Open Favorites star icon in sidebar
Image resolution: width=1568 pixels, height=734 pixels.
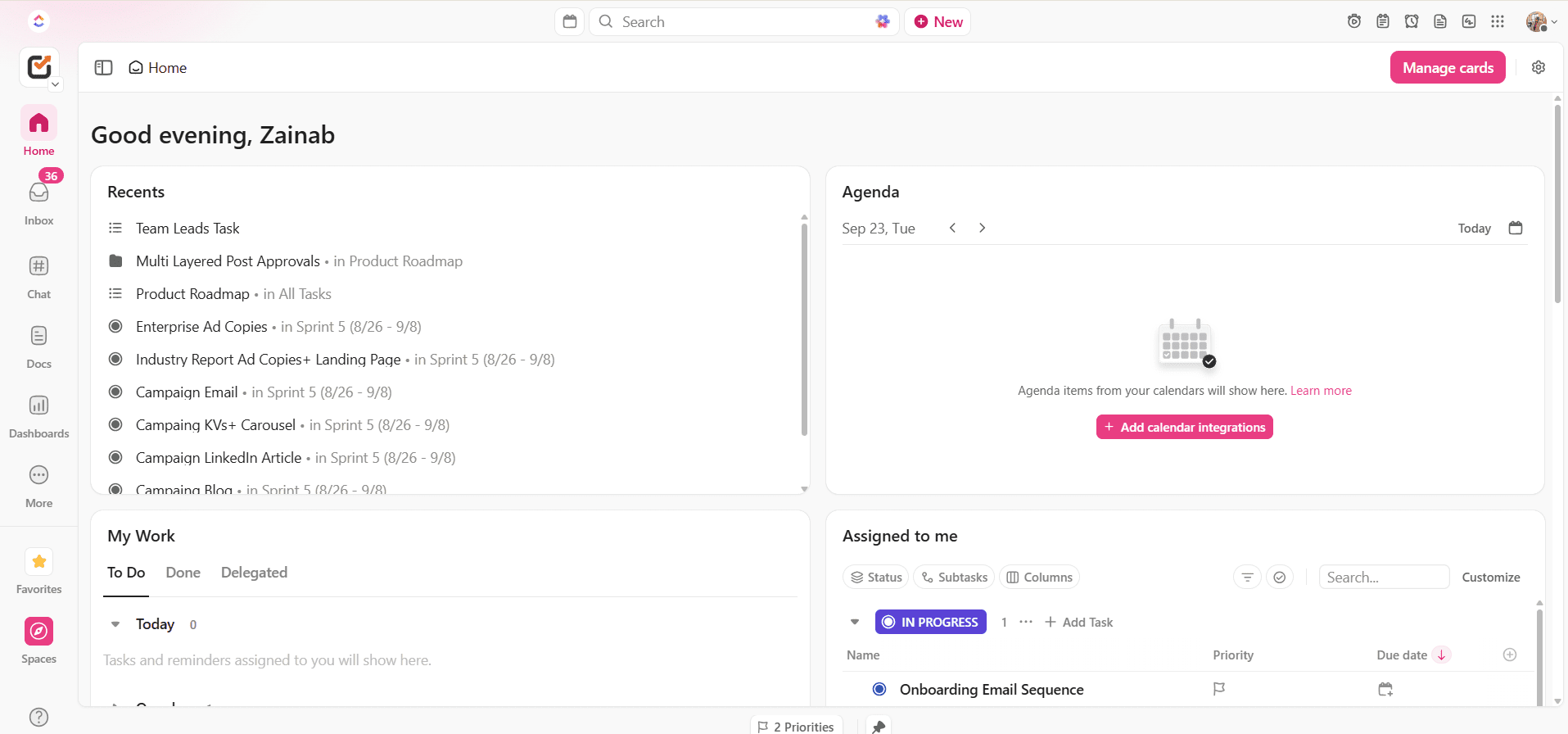(x=38, y=562)
